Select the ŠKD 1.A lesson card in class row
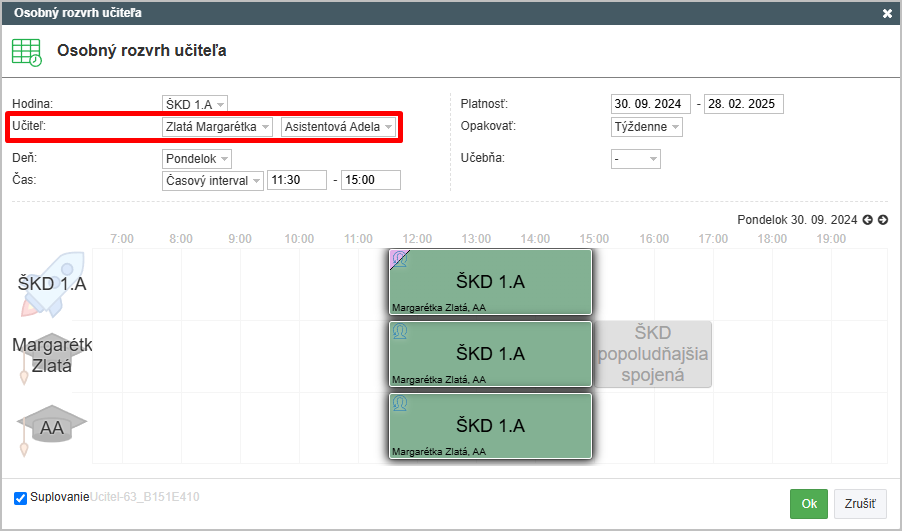 click(x=490, y=282)
